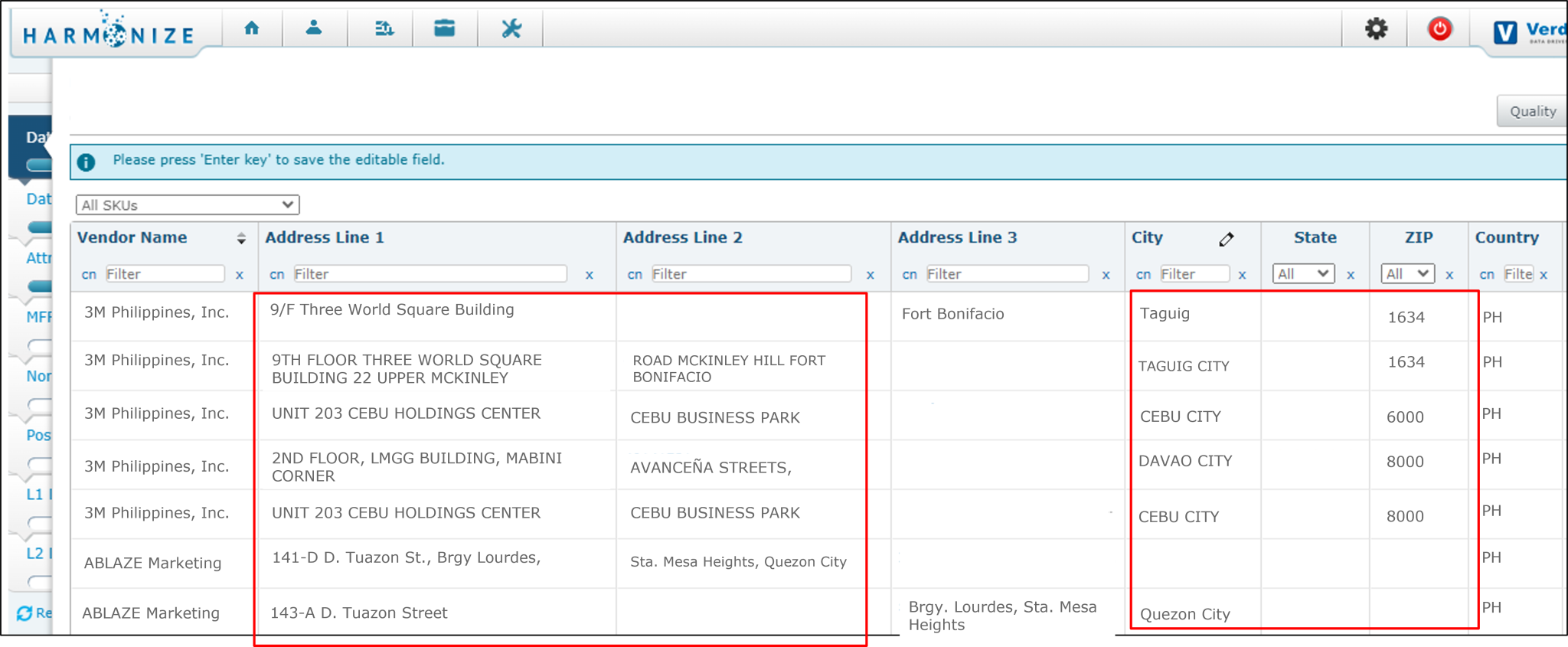Expand the State filter dropdown
Viewport: 1568px width, 647px height.
[1303, 274]
